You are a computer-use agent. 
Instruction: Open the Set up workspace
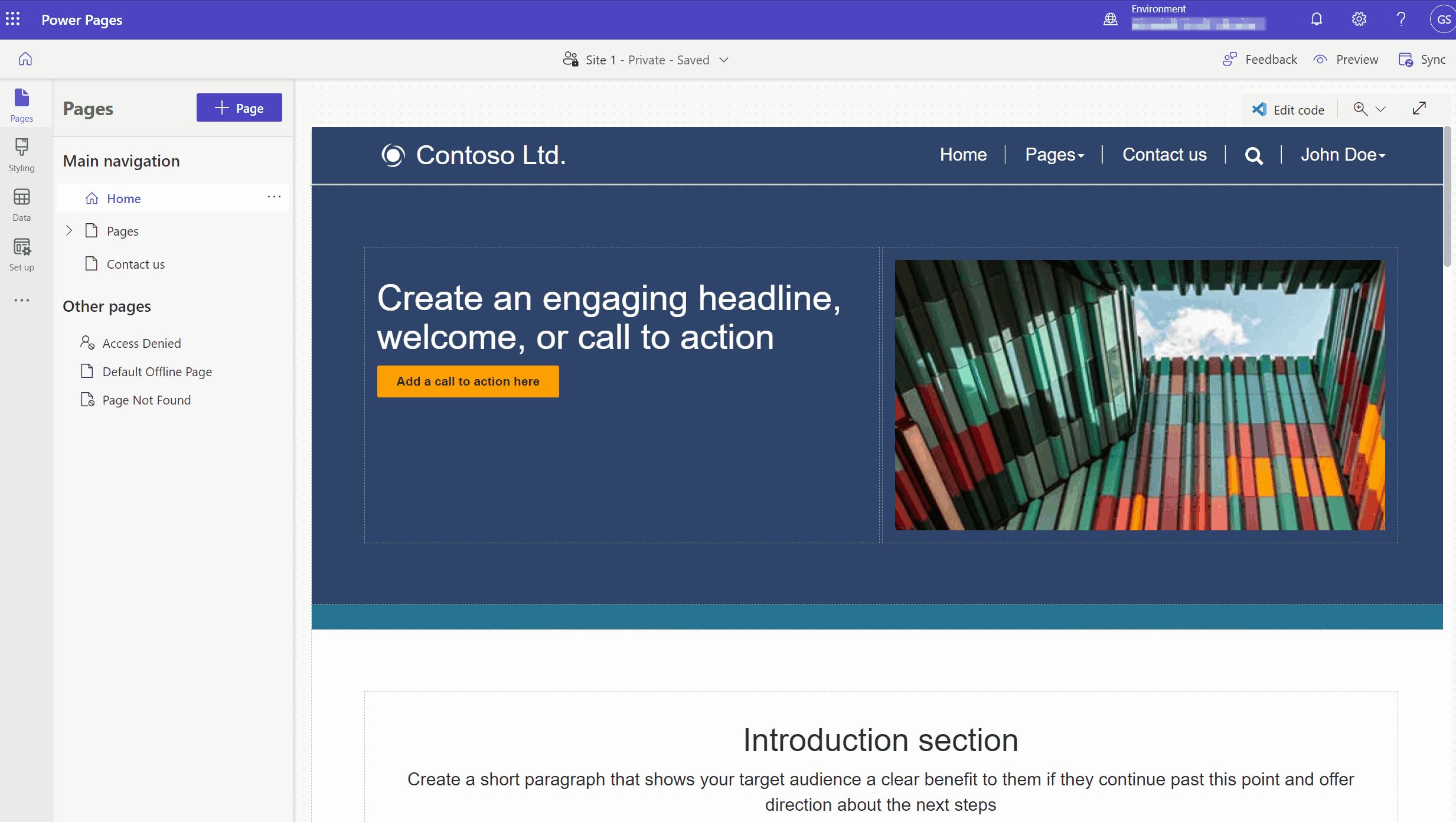click(22, 254)
